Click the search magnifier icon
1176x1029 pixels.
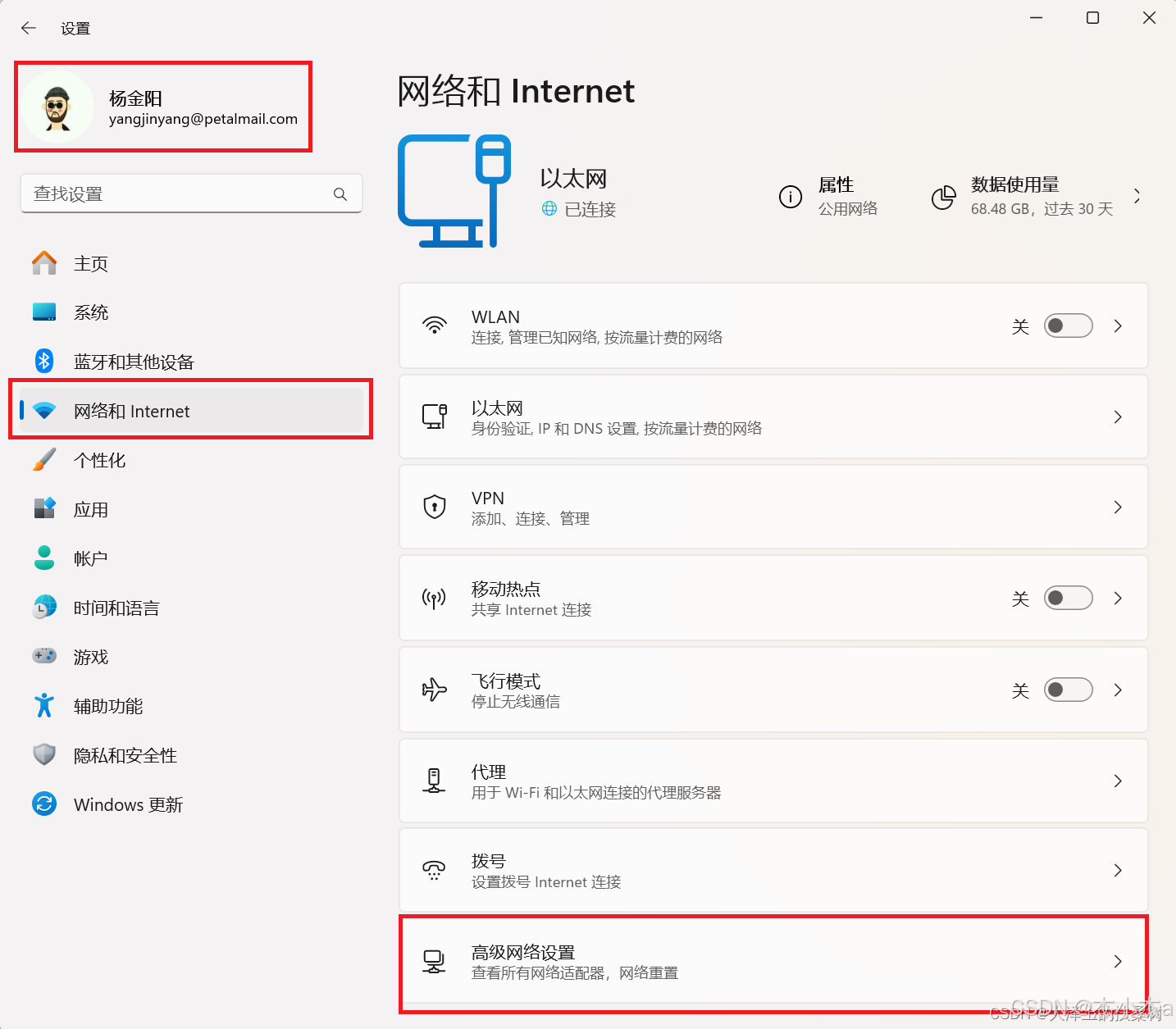[x=340, y=194]
